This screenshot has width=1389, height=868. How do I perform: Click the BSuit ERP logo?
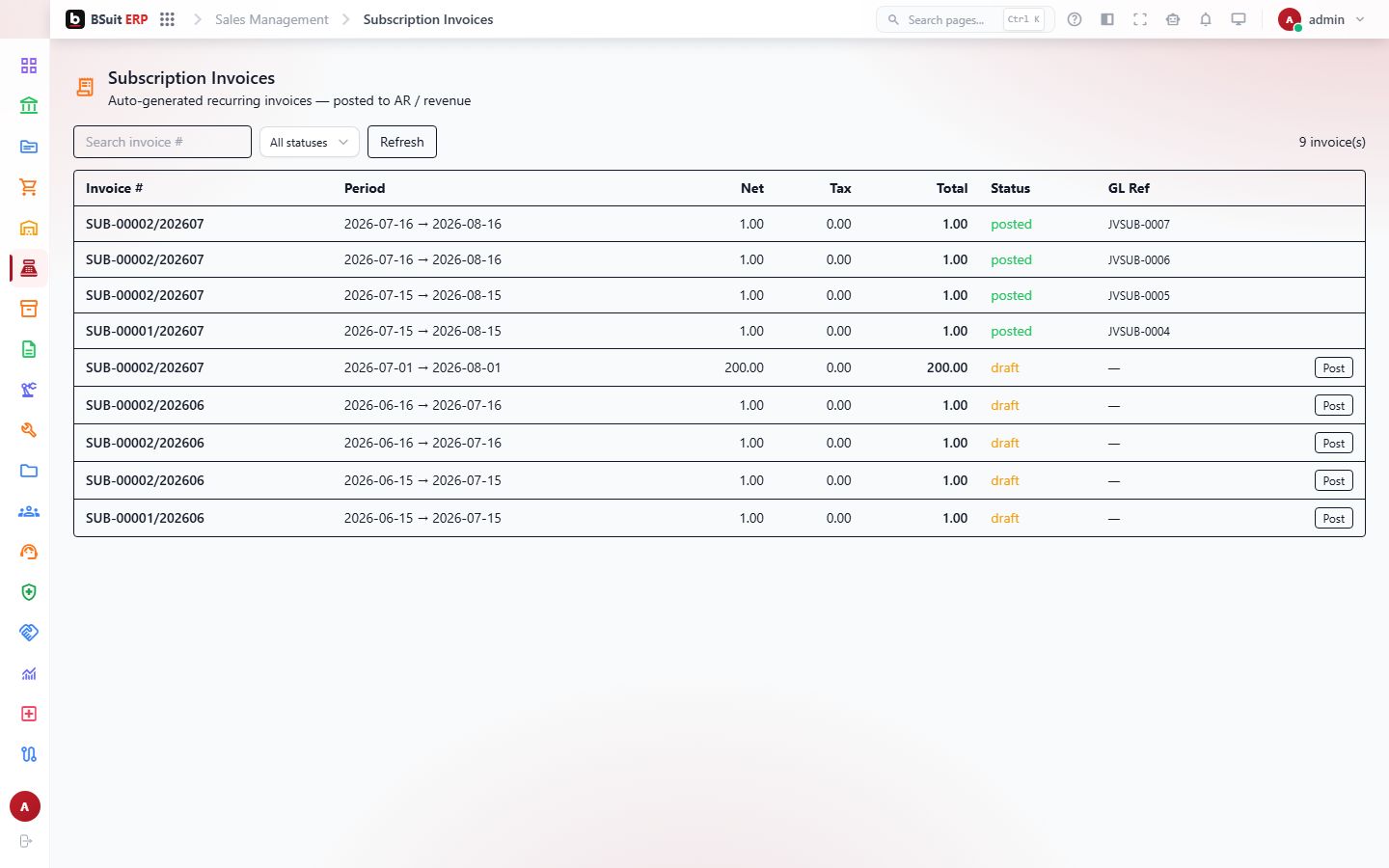pyautogui.click(x=106, y=19)
